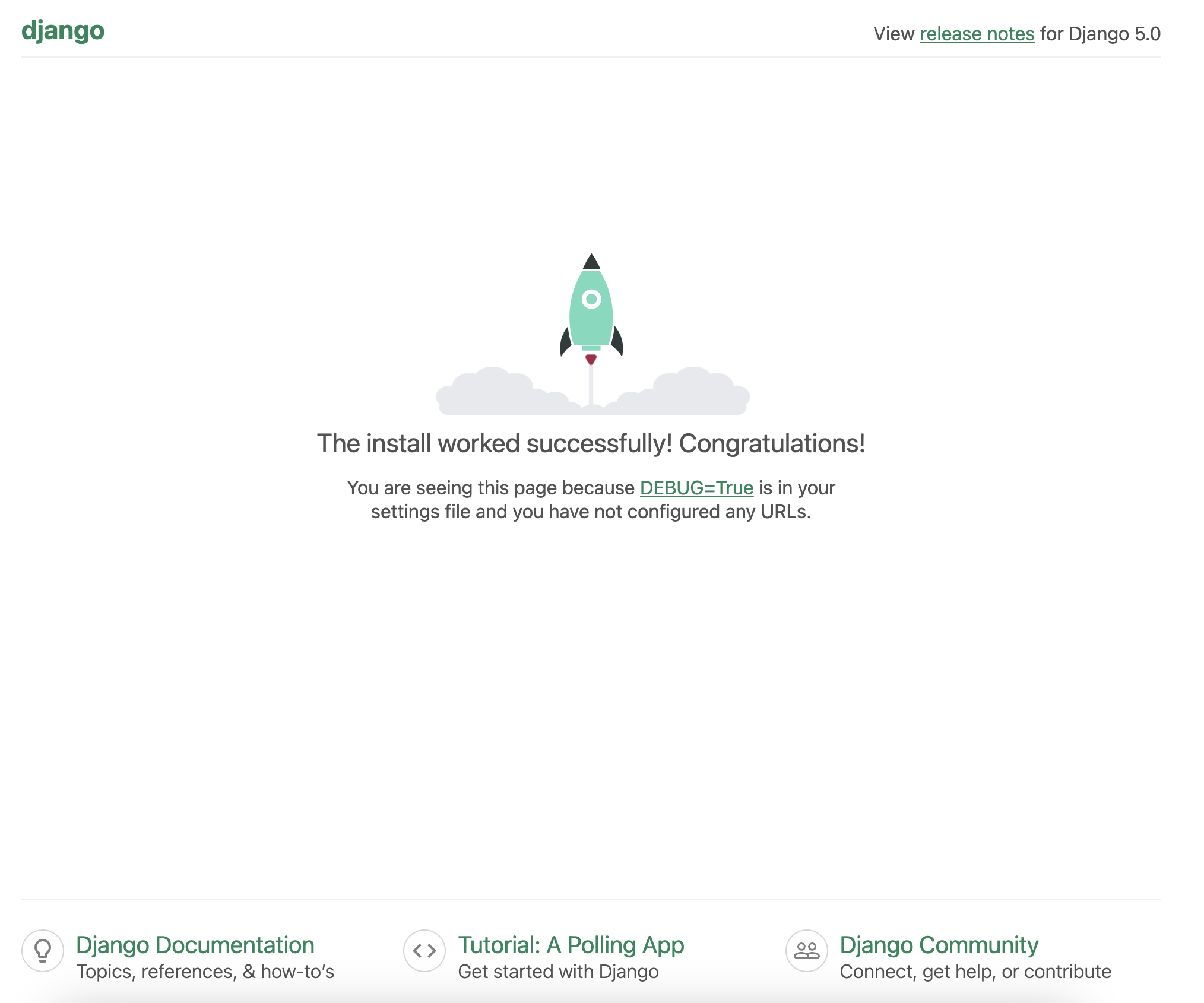This screenshot has height=1003, width=1204.
Task: Open Tutorial: A Polling App link
Action: tap(571, 945)
